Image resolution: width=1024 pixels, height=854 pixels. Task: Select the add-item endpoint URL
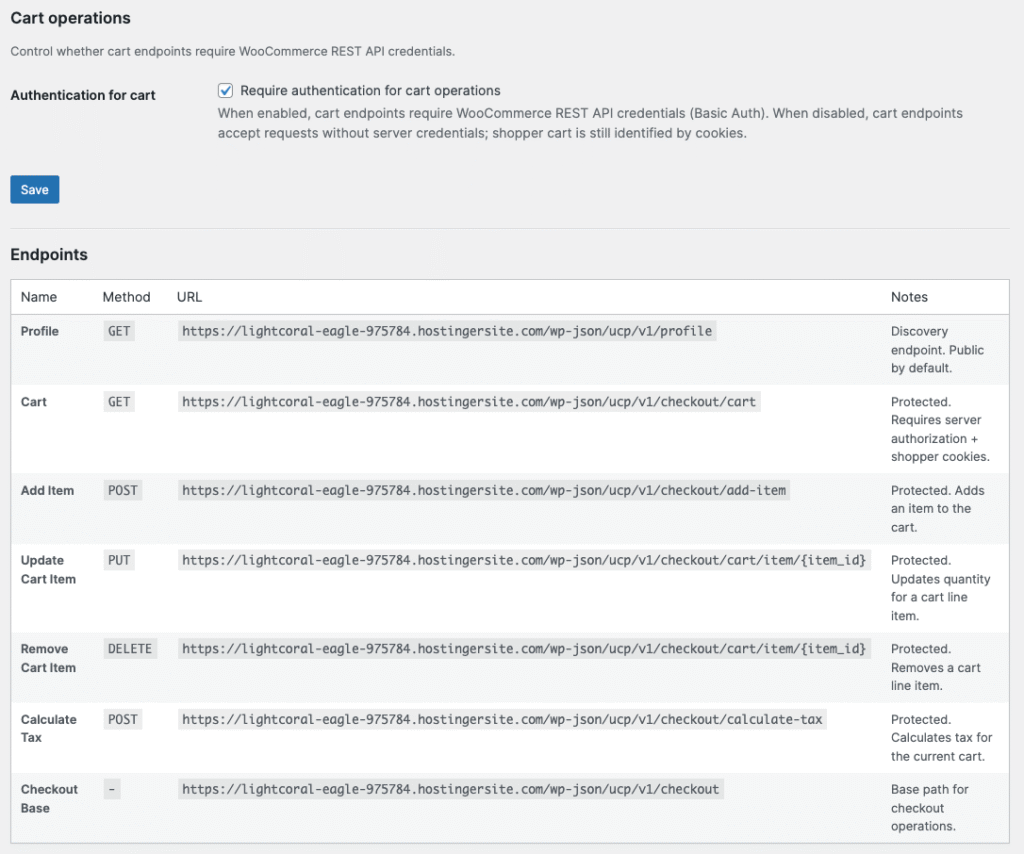click(484, 491)
